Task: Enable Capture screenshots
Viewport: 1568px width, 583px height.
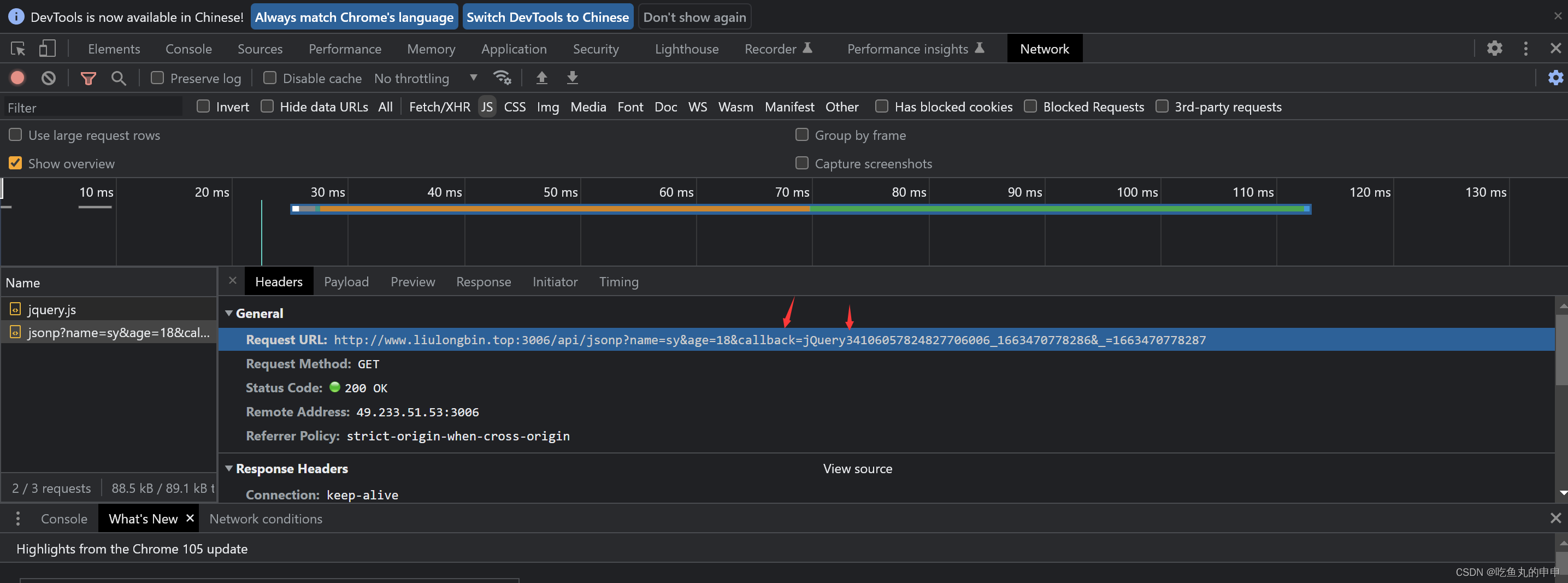Action: point(801,163)
